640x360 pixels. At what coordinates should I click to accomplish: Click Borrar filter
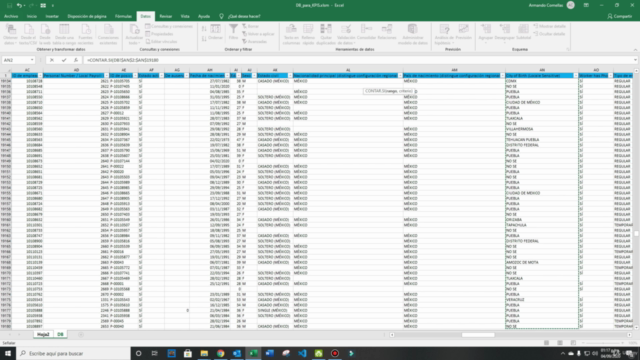click(251, 26)
